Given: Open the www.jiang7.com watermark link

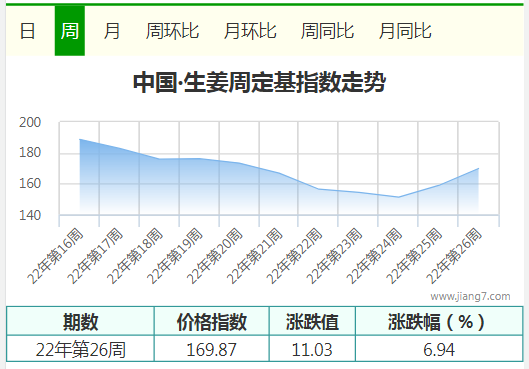Looking at the screenshot, I should [470, 296].
